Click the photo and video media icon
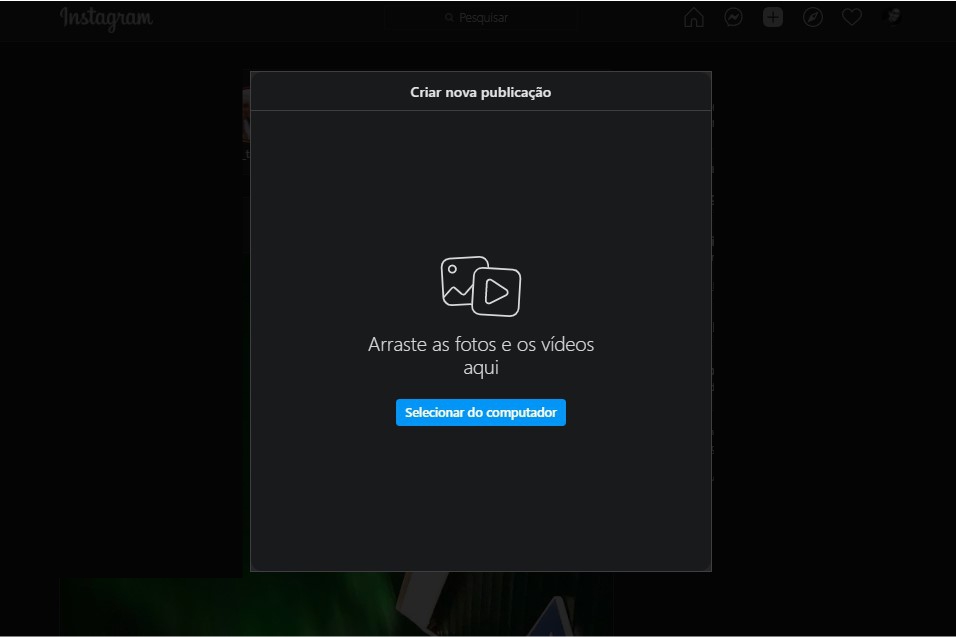 click(480, 286)
